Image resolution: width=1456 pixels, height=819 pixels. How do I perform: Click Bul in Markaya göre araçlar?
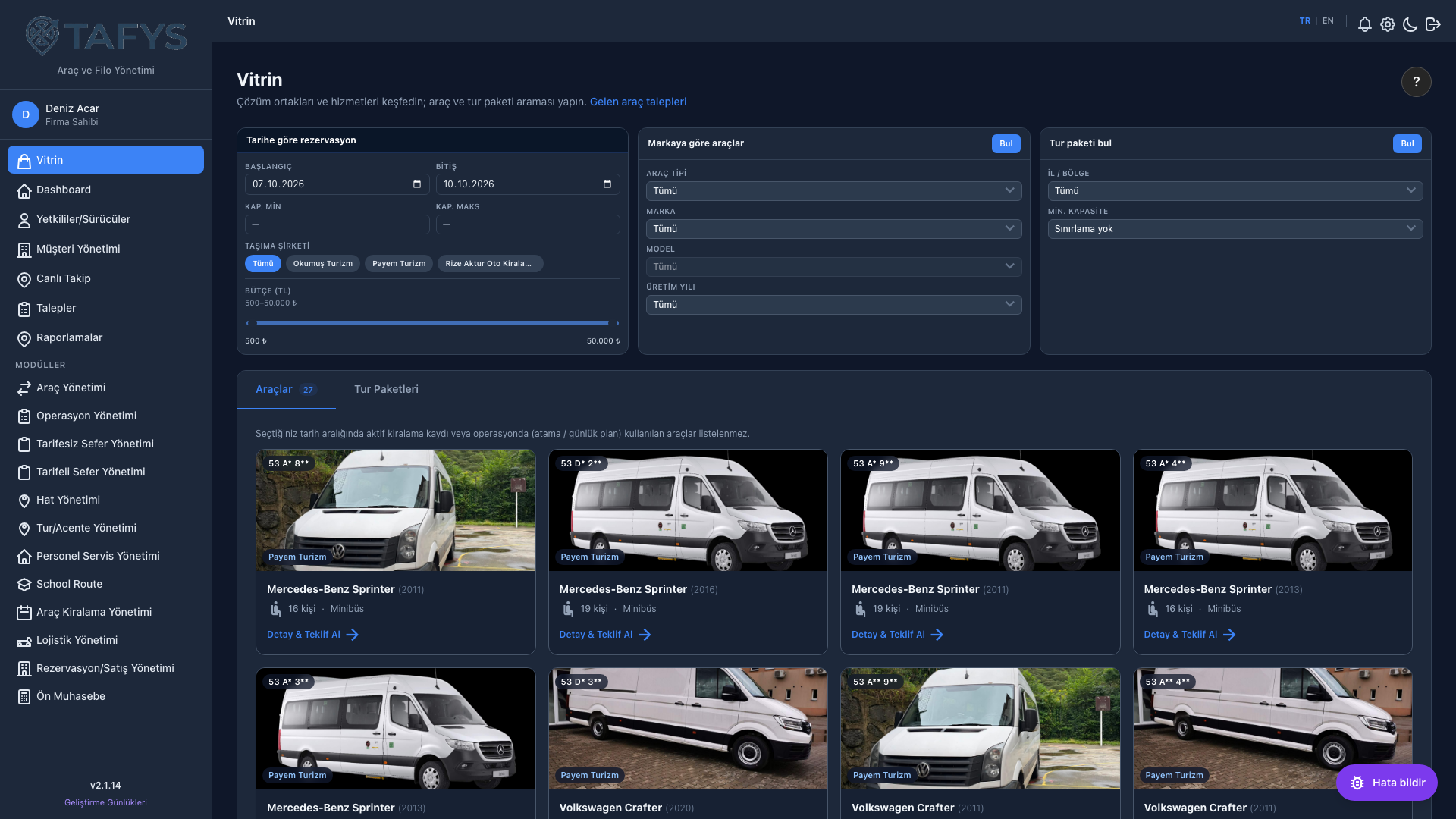[x=1006, y=144]
